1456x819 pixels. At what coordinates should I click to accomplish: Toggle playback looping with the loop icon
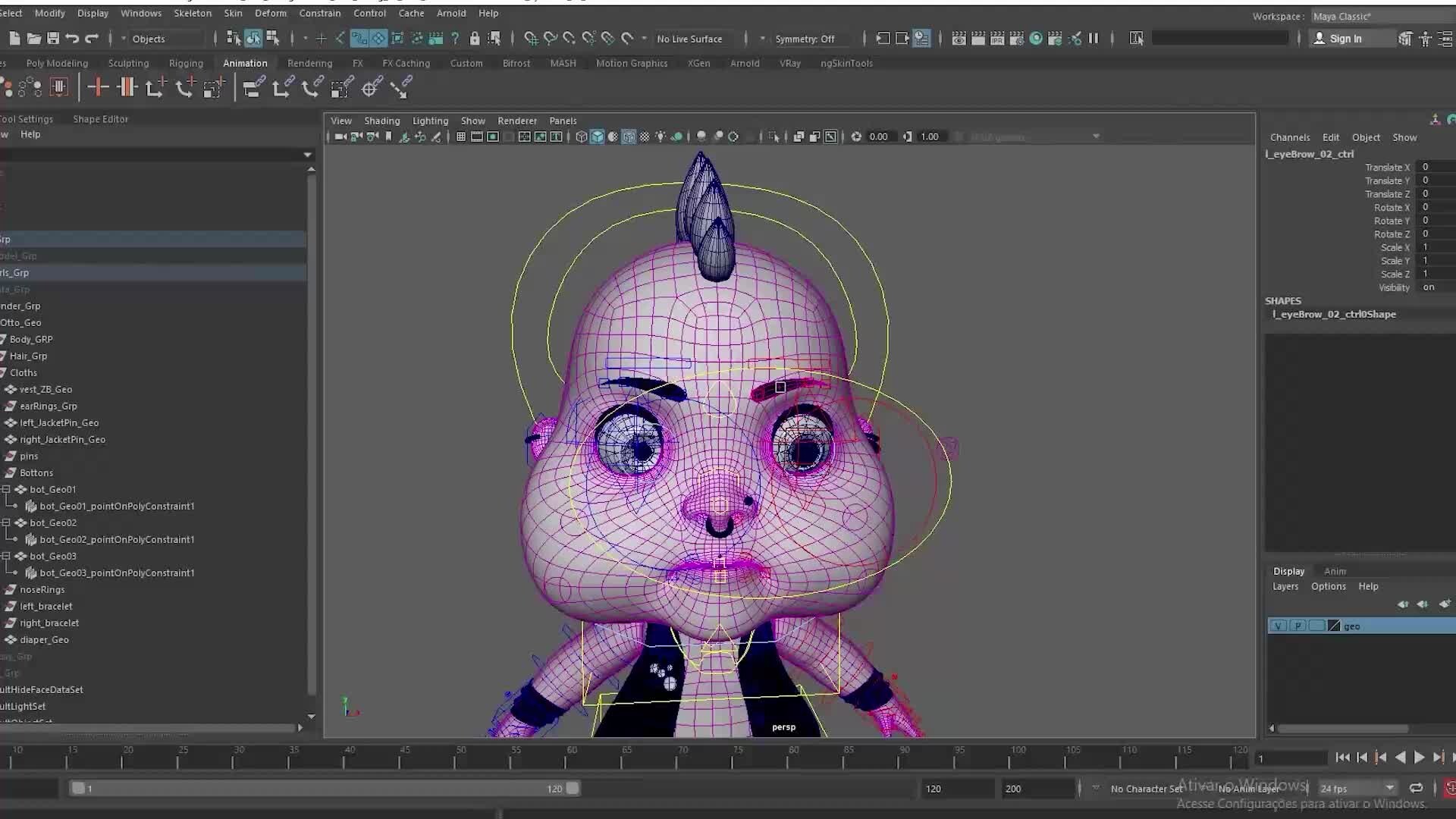pyautogui.click(x=1417, y=789)
